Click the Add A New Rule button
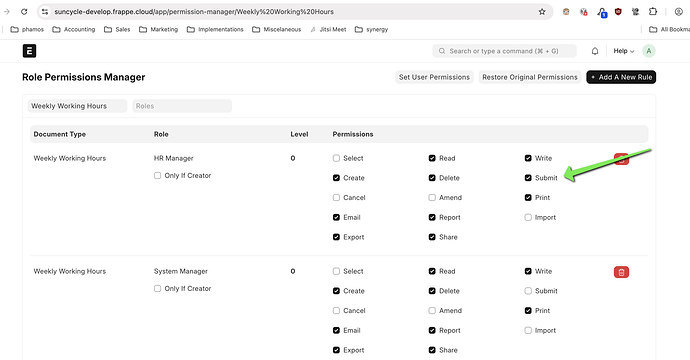Screen dimensions: 690x360 (621, 77)
